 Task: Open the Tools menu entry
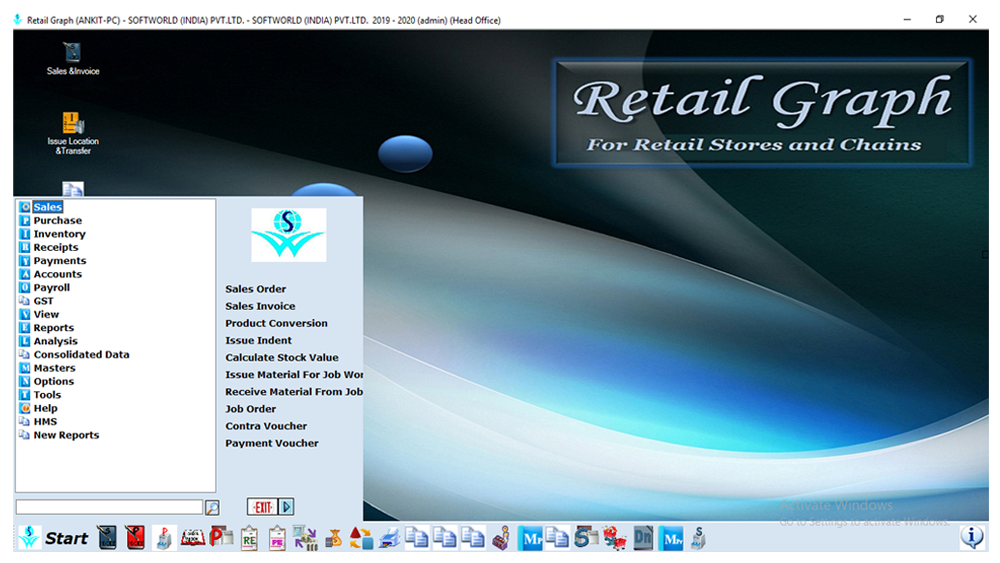(x=47, y=394)
